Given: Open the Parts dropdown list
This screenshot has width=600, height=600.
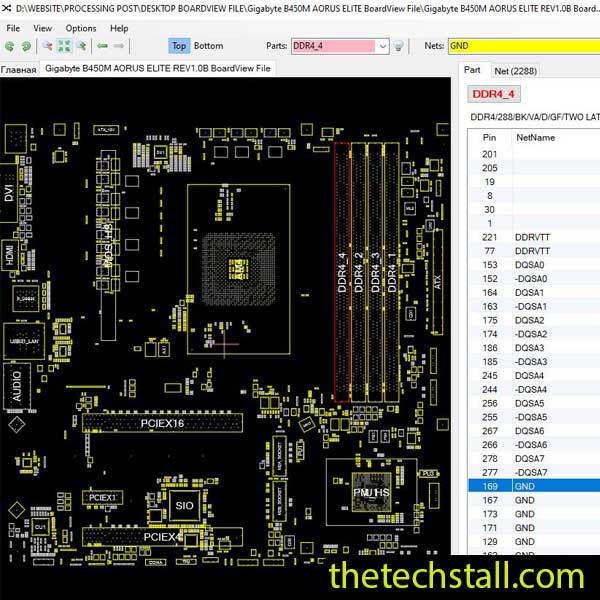Looking at the screenshot, I should (x=383, y=46).
